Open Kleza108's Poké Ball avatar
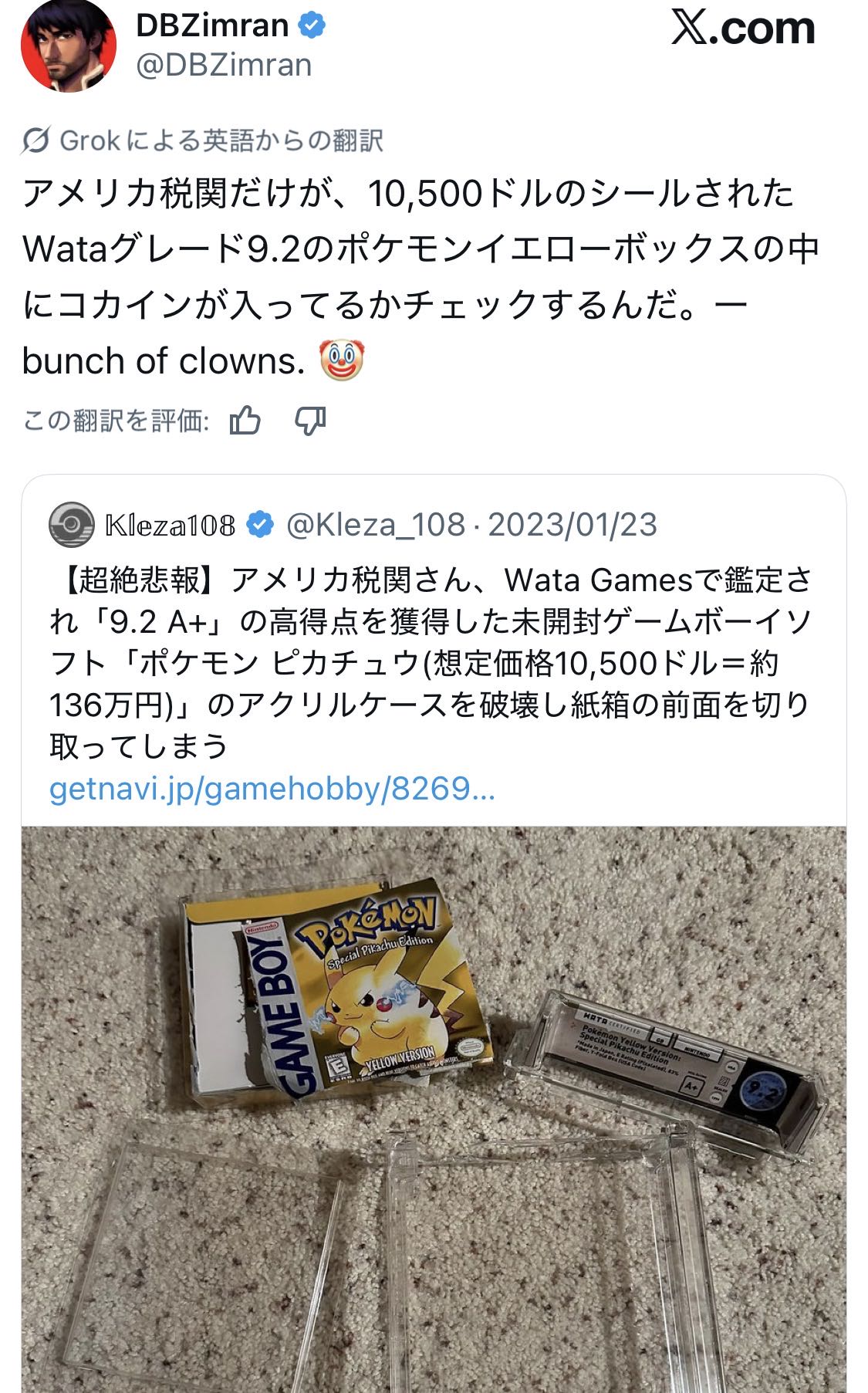Screen dimensions: 868x1393 coord(72,525)
